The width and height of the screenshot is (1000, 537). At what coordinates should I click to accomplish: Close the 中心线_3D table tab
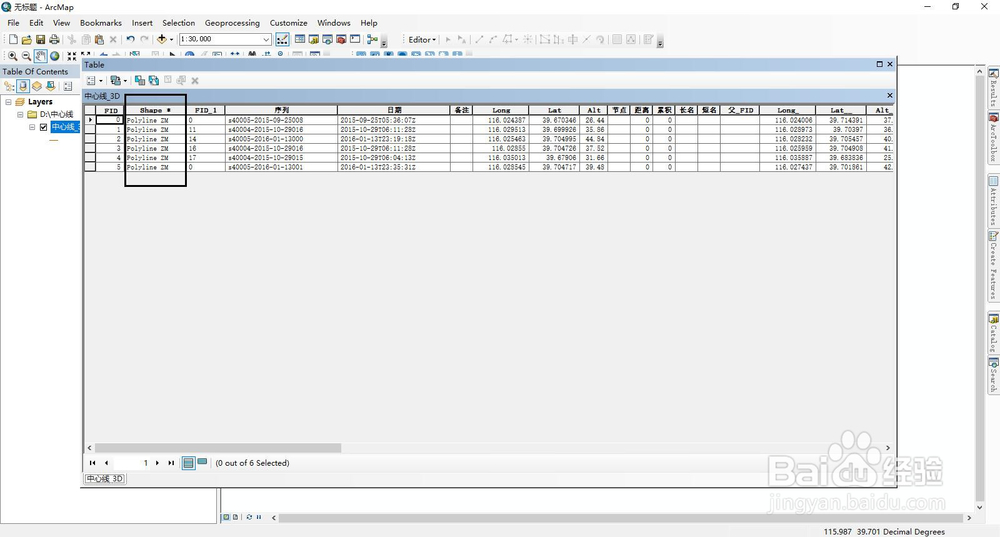[x=890, y=96]
